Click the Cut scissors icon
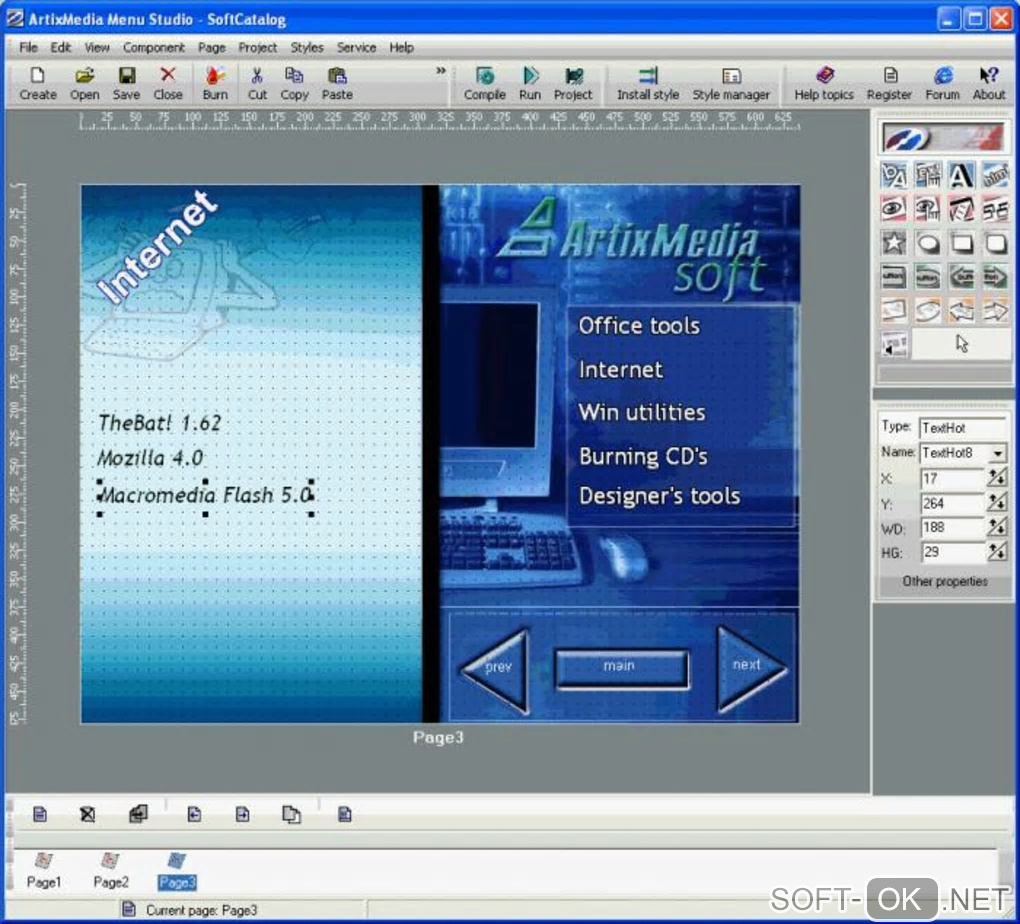The height and width of the screenshot is (924, 1020). coord(257,83)
